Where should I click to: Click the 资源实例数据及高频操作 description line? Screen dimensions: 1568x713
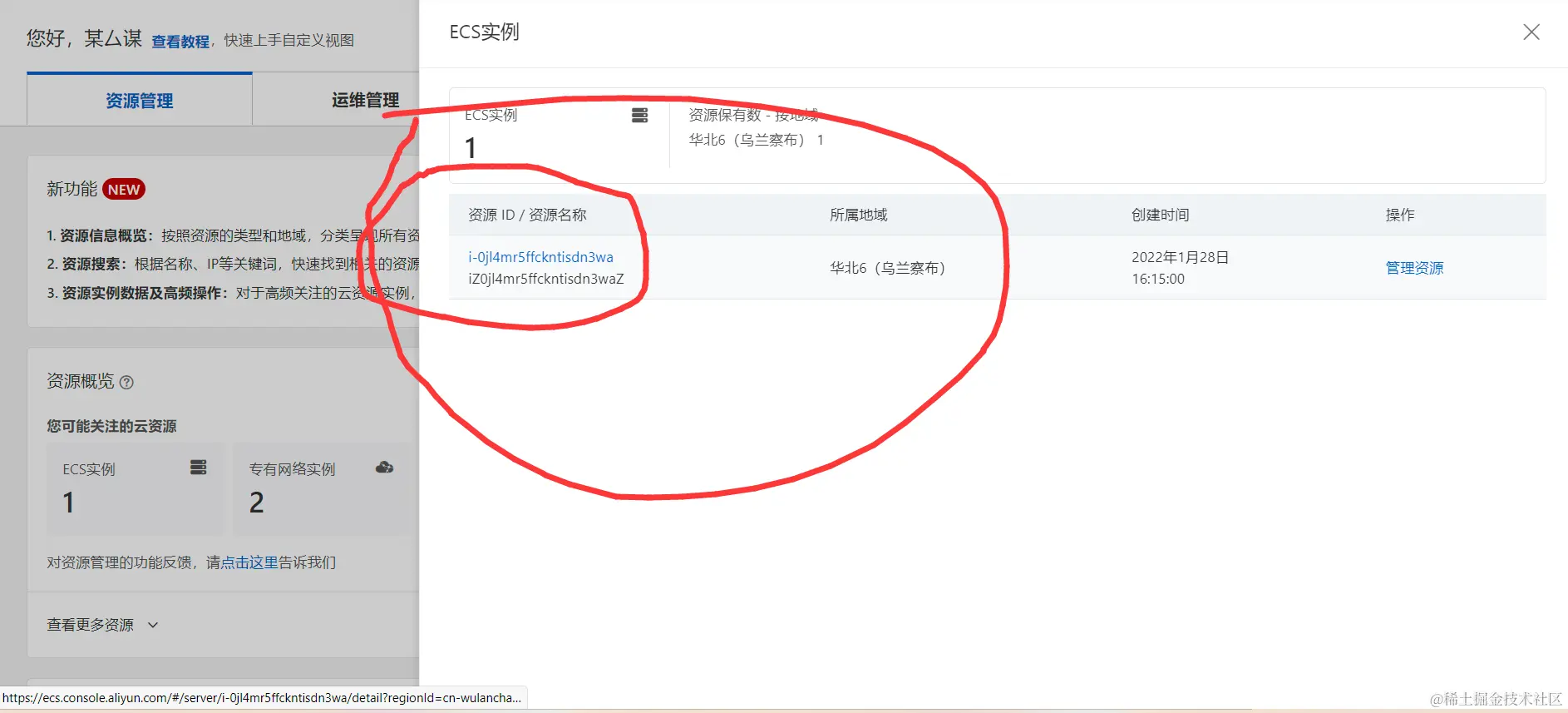coord(233,293)
